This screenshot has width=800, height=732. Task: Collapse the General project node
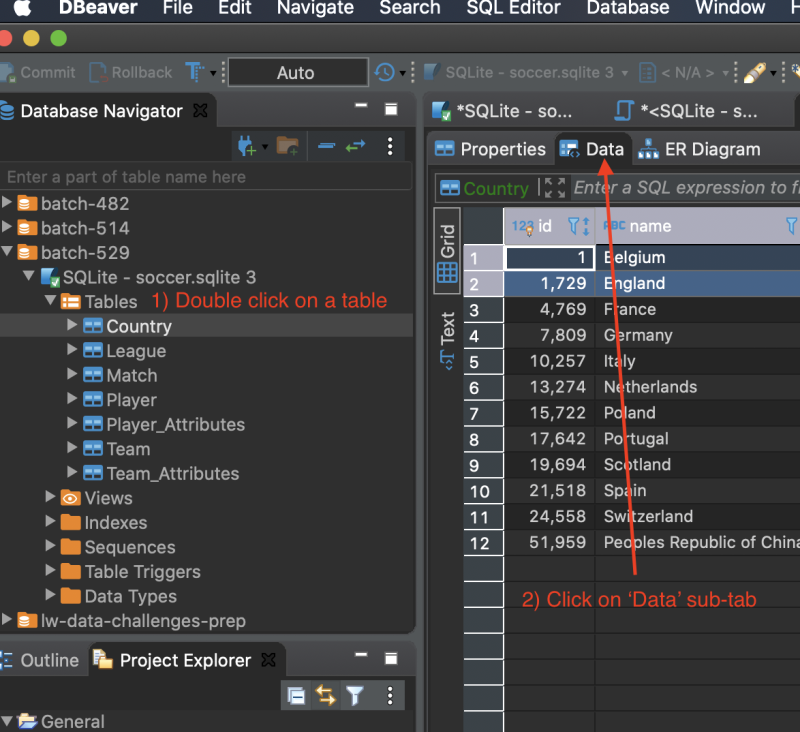7,720
